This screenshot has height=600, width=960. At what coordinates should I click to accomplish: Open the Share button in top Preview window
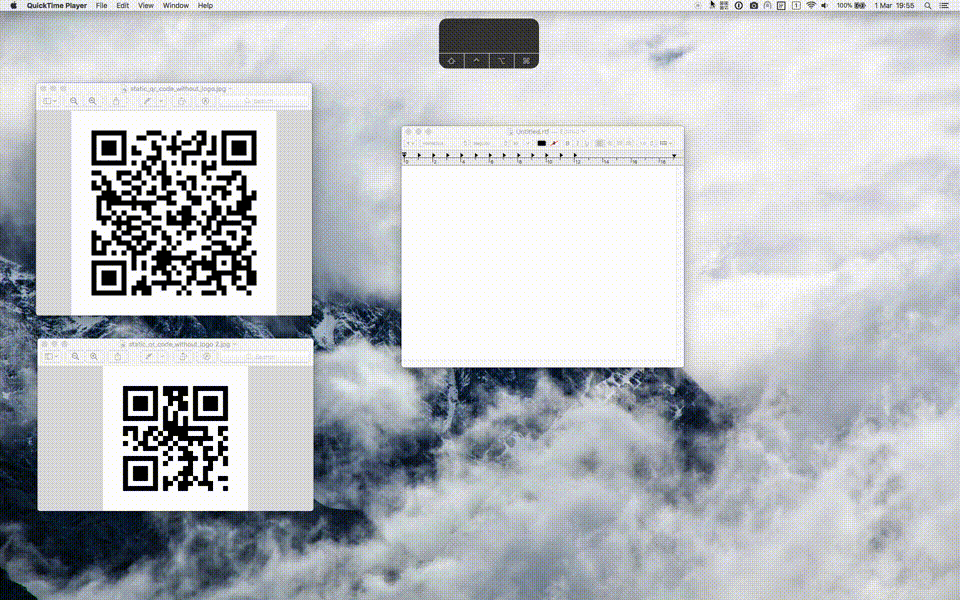click(x=116, y=101)
